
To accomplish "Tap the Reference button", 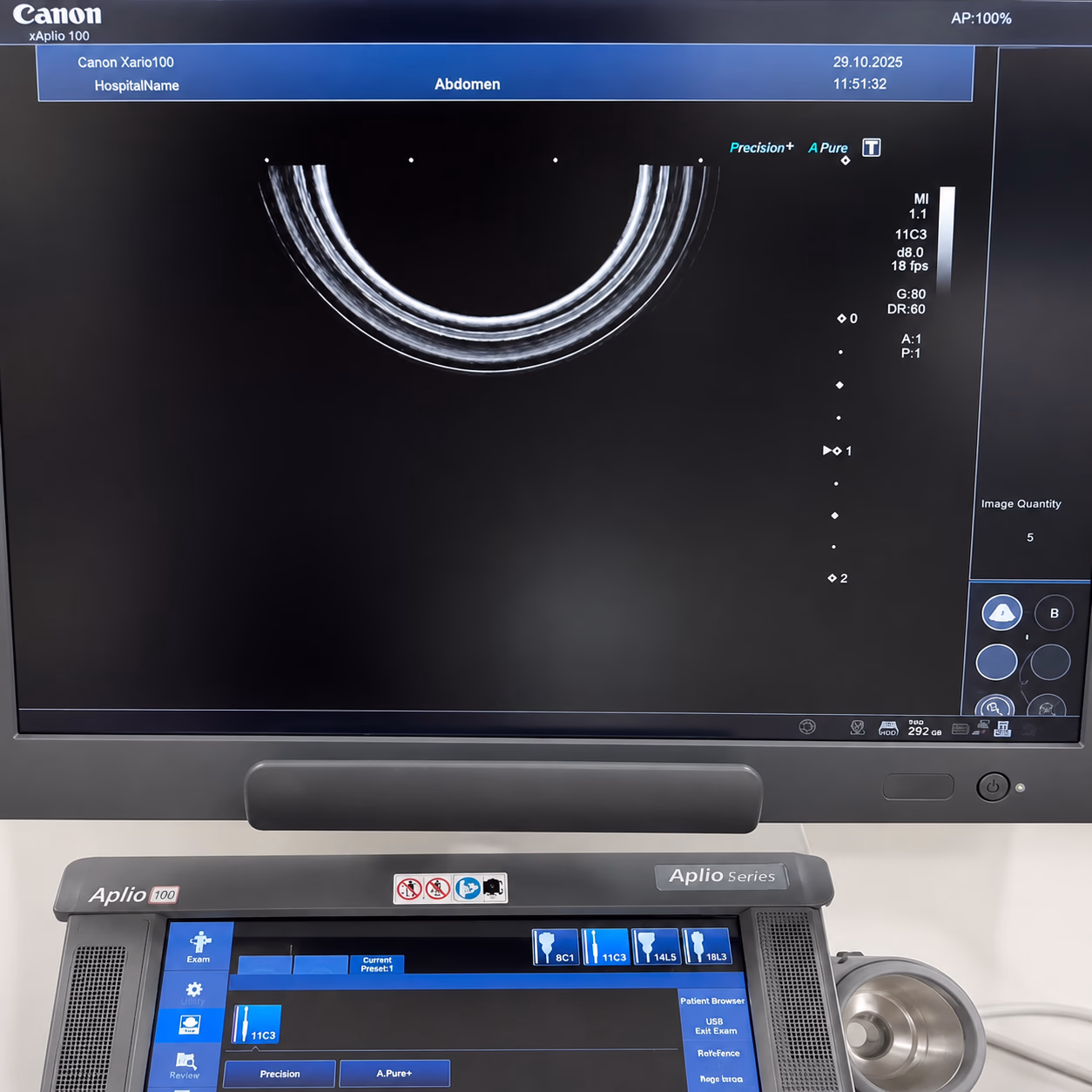I will click(x=718, y=1054).
